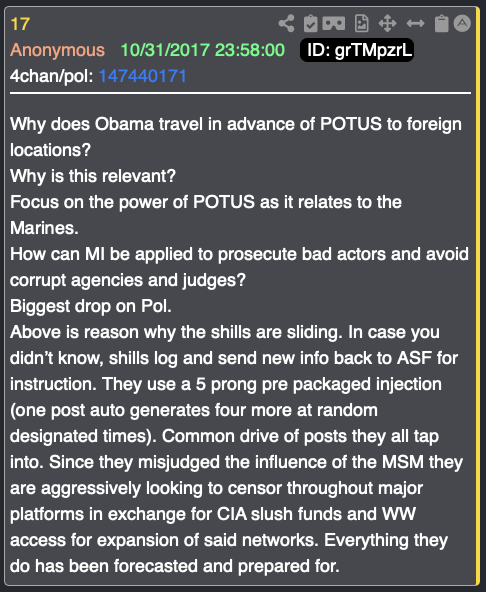Click the line "Biggest drop on Pol."
Viewport: 486px width, 592px height.
[x=91, y=306]
